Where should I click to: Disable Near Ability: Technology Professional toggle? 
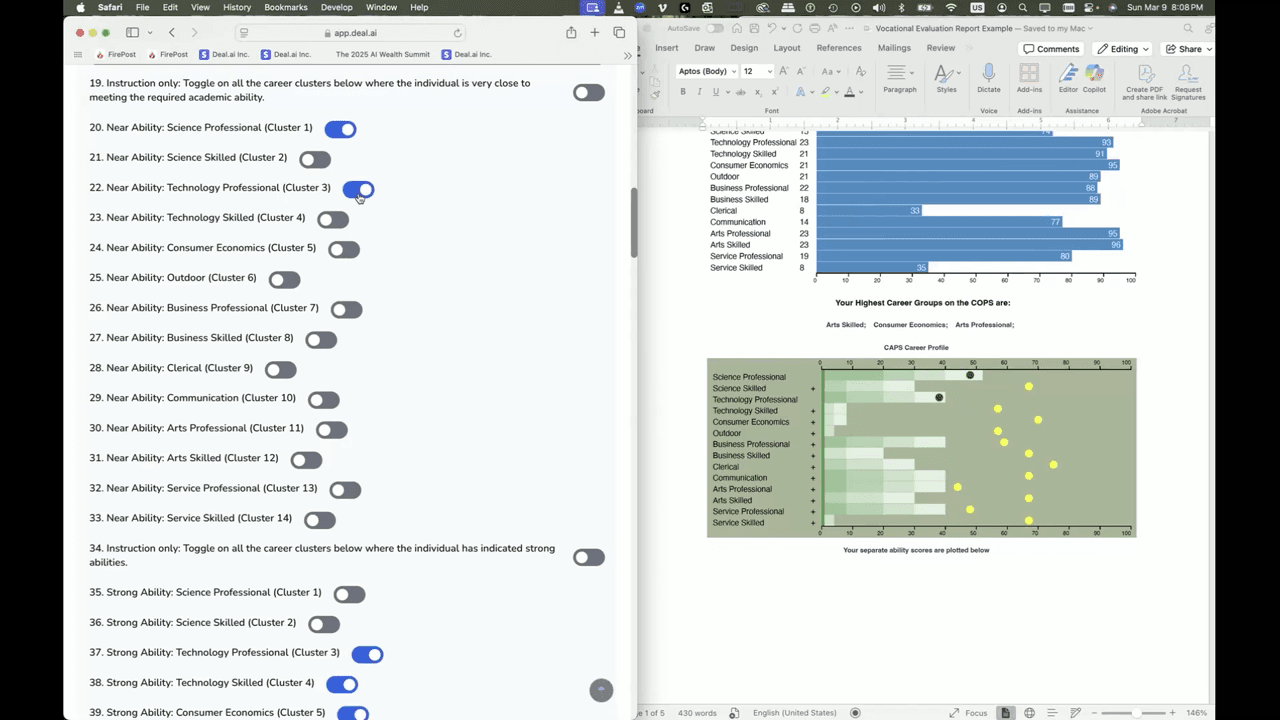coord(358,189)
